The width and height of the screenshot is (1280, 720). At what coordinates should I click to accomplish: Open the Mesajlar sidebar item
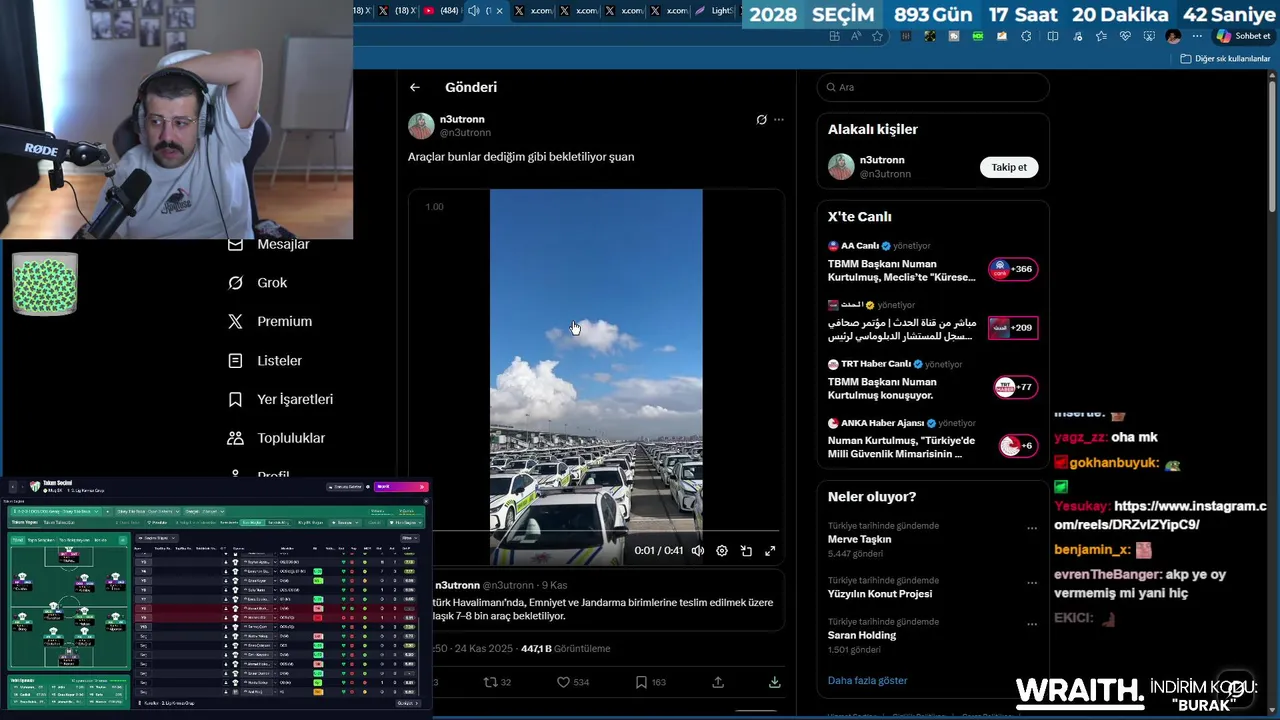click(x=270, y=245)
